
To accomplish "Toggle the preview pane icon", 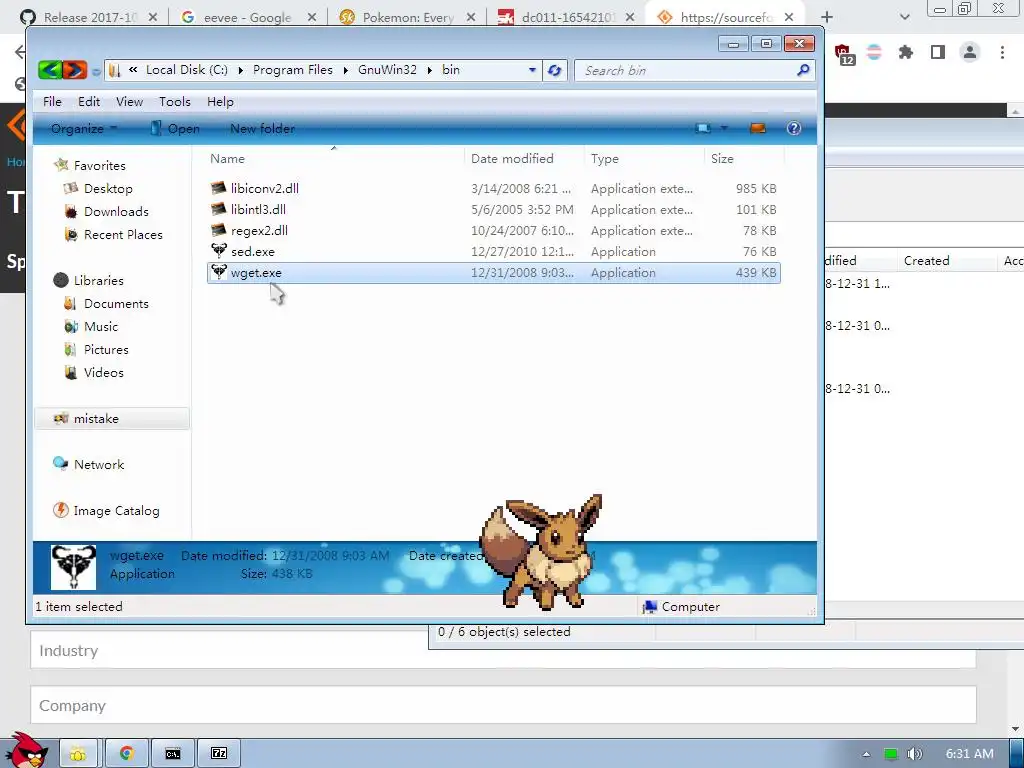I will (758, 128).
